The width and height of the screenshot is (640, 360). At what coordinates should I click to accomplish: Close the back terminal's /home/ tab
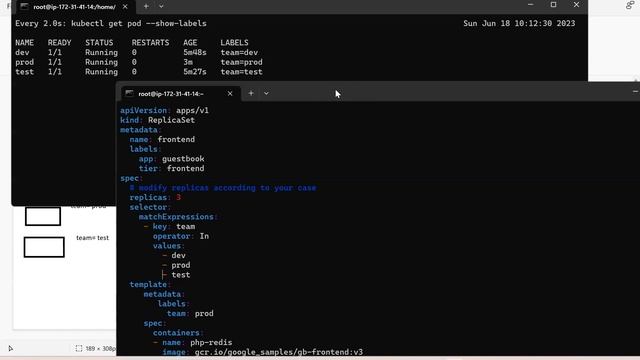(x=125, y=7)
